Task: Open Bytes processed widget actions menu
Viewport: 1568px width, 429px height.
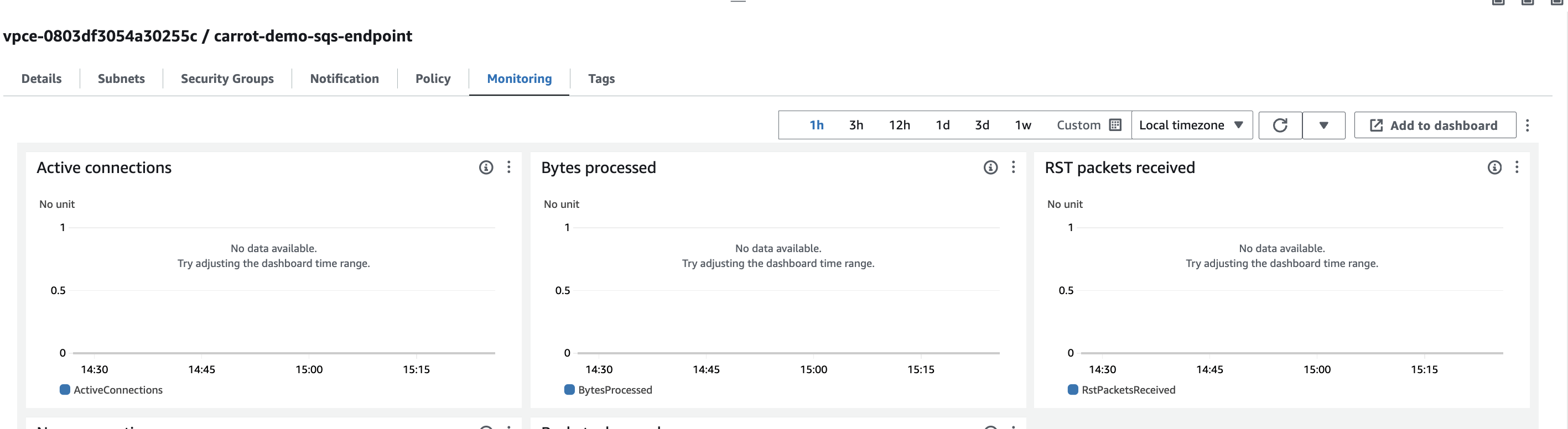Action: pos(1014,168)
